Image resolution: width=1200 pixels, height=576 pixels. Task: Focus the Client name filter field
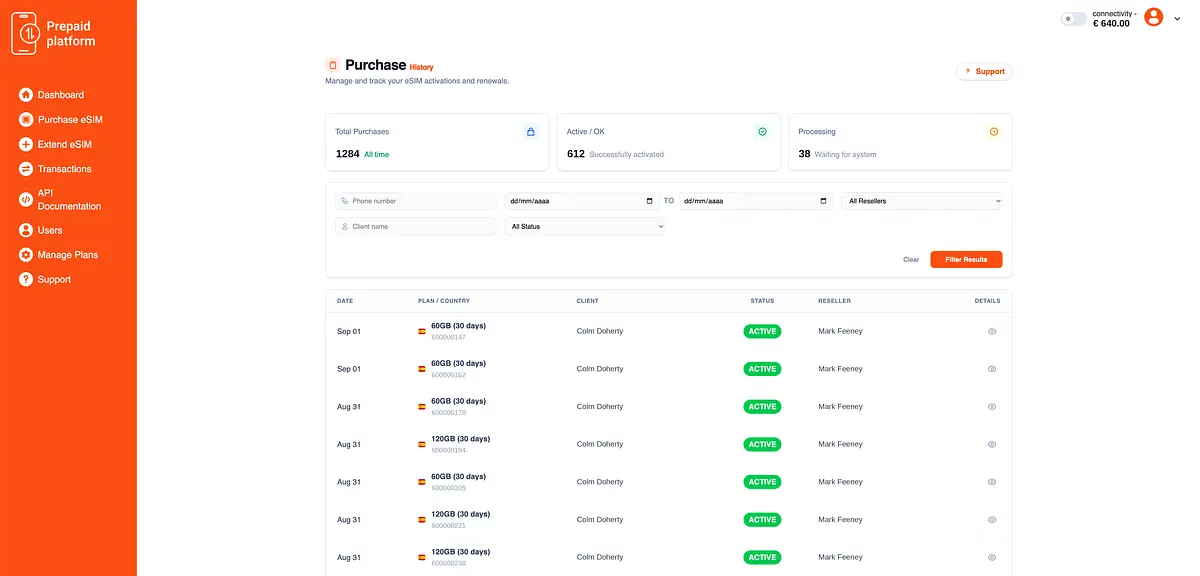[416, 227]
